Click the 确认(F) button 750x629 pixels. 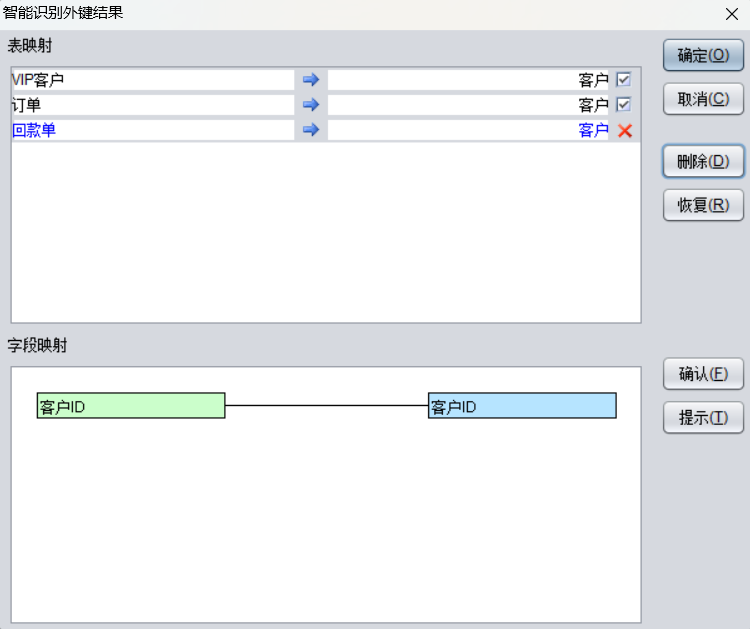click(x=703, y=374)
